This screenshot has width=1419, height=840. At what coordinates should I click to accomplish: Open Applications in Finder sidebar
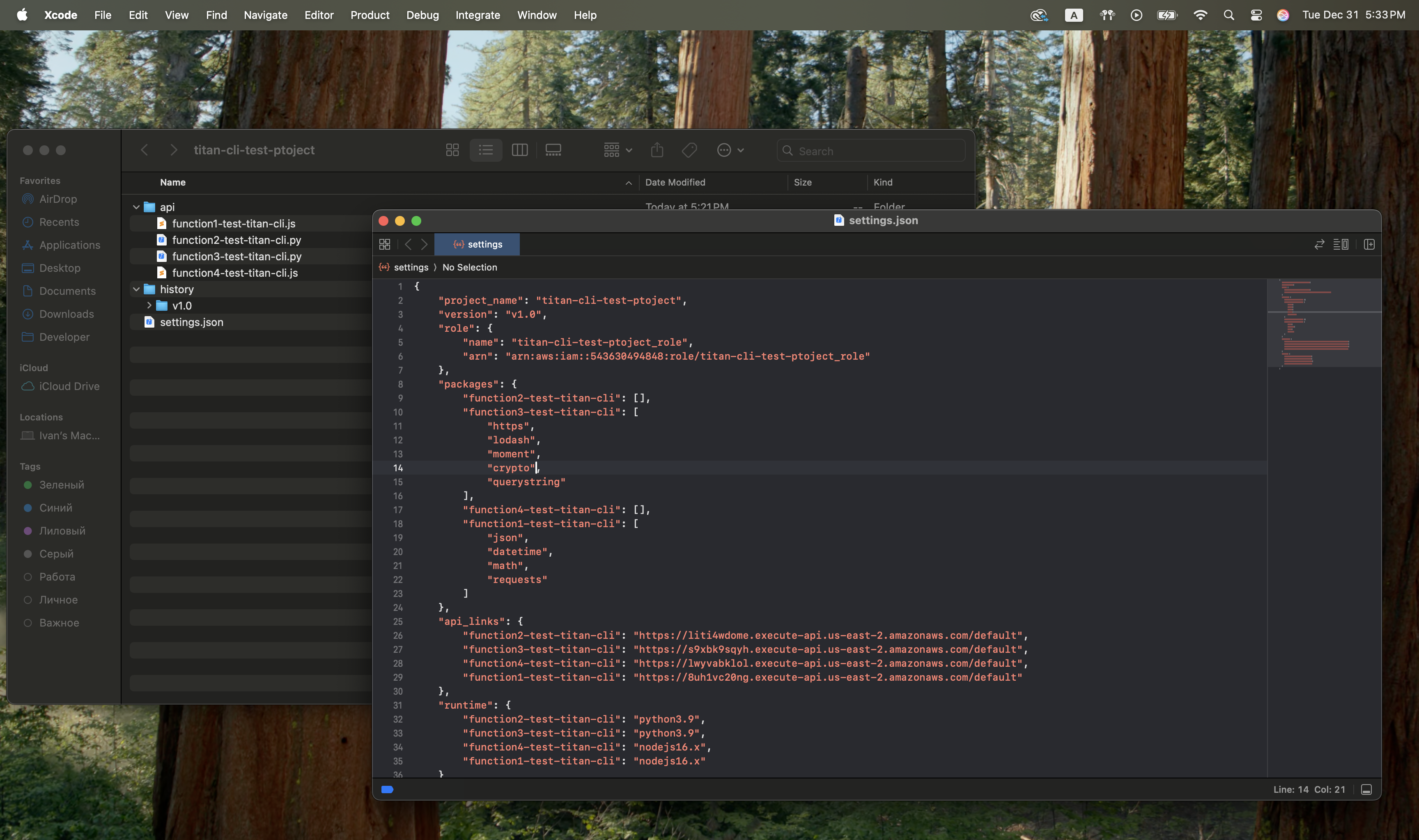tap(70, 245)
